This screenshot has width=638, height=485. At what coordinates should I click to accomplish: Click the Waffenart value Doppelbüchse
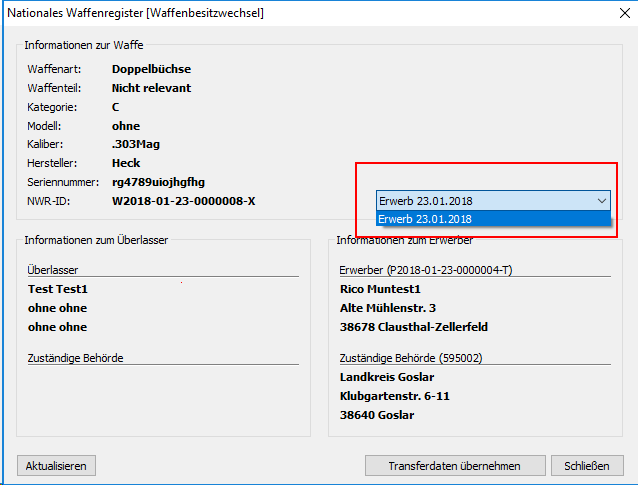point(151,69)
